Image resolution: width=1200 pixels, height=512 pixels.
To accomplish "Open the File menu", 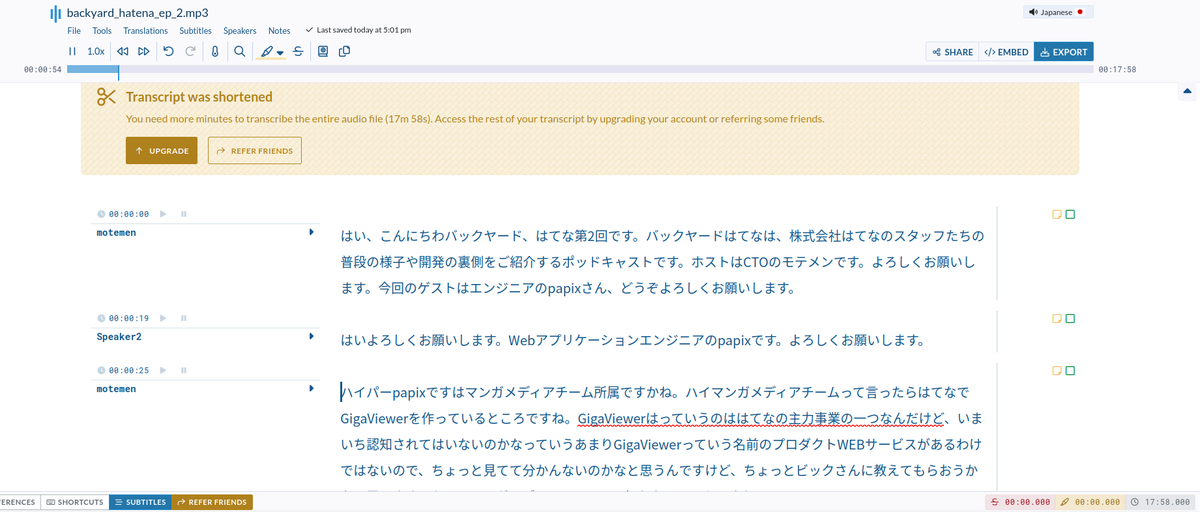I will 74,31.
